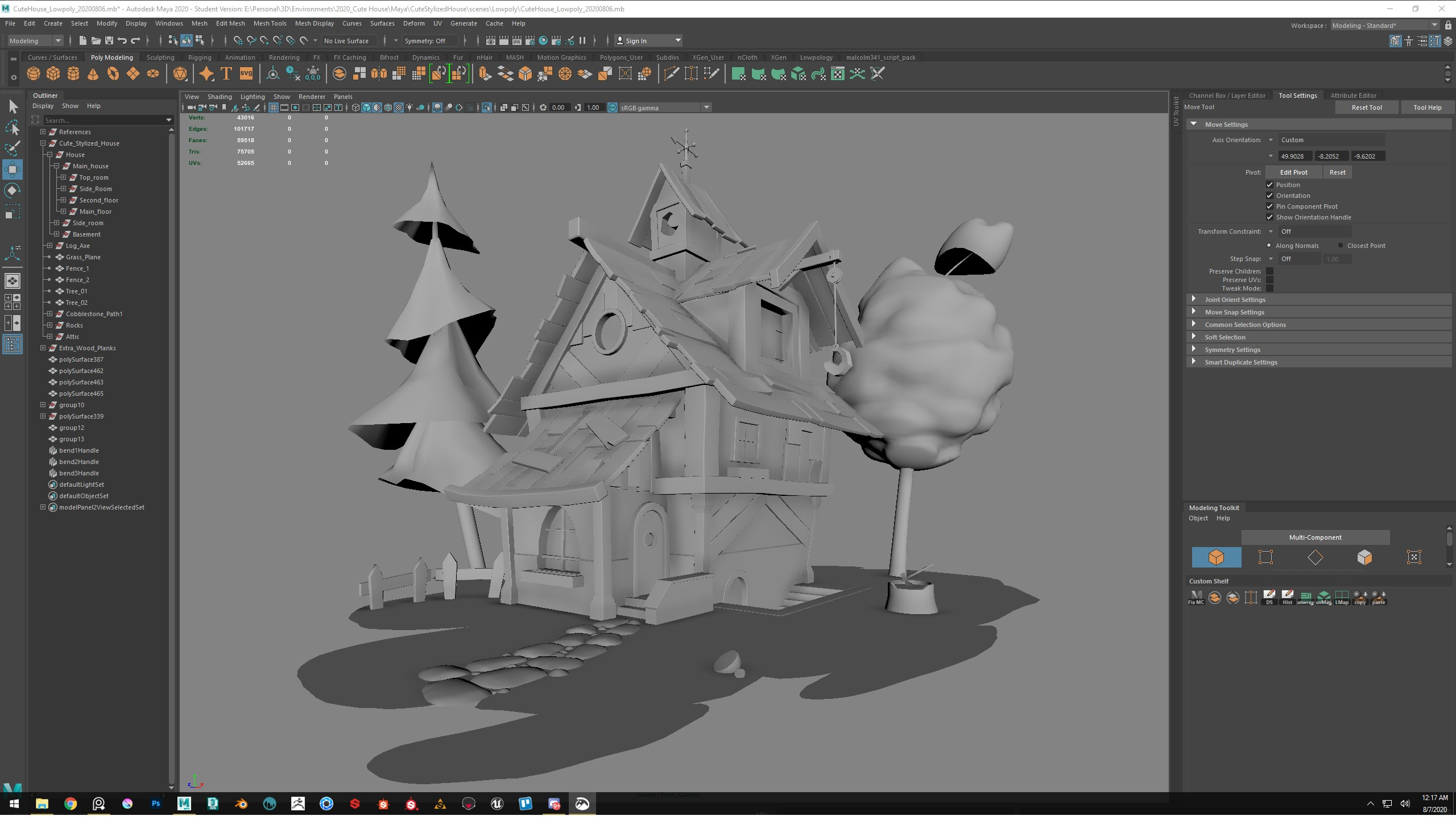This screenshot has height=824, width=1456.
Task: Click the Save scene icon
Action: 109,40
